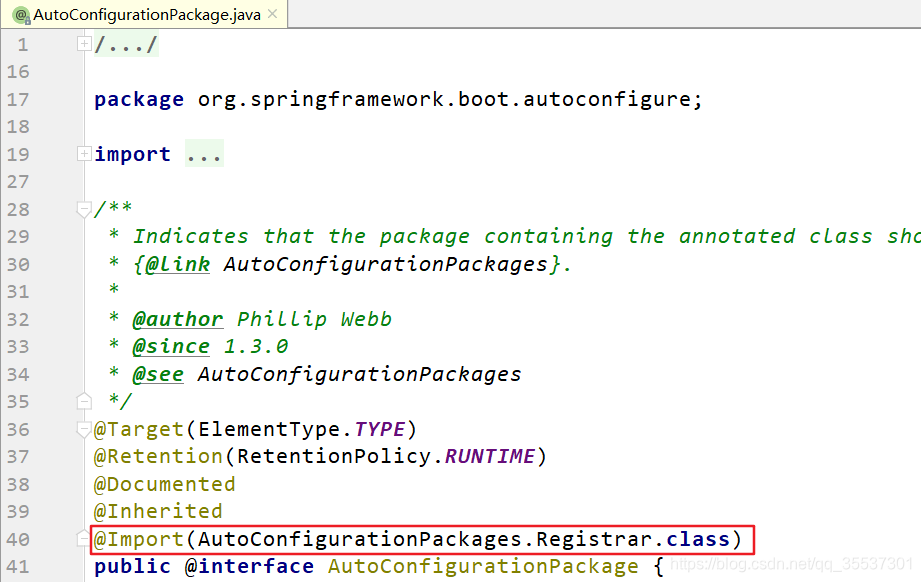
Task: Collapse the annotations fold at line 36
Action: [x=84, y=429]
